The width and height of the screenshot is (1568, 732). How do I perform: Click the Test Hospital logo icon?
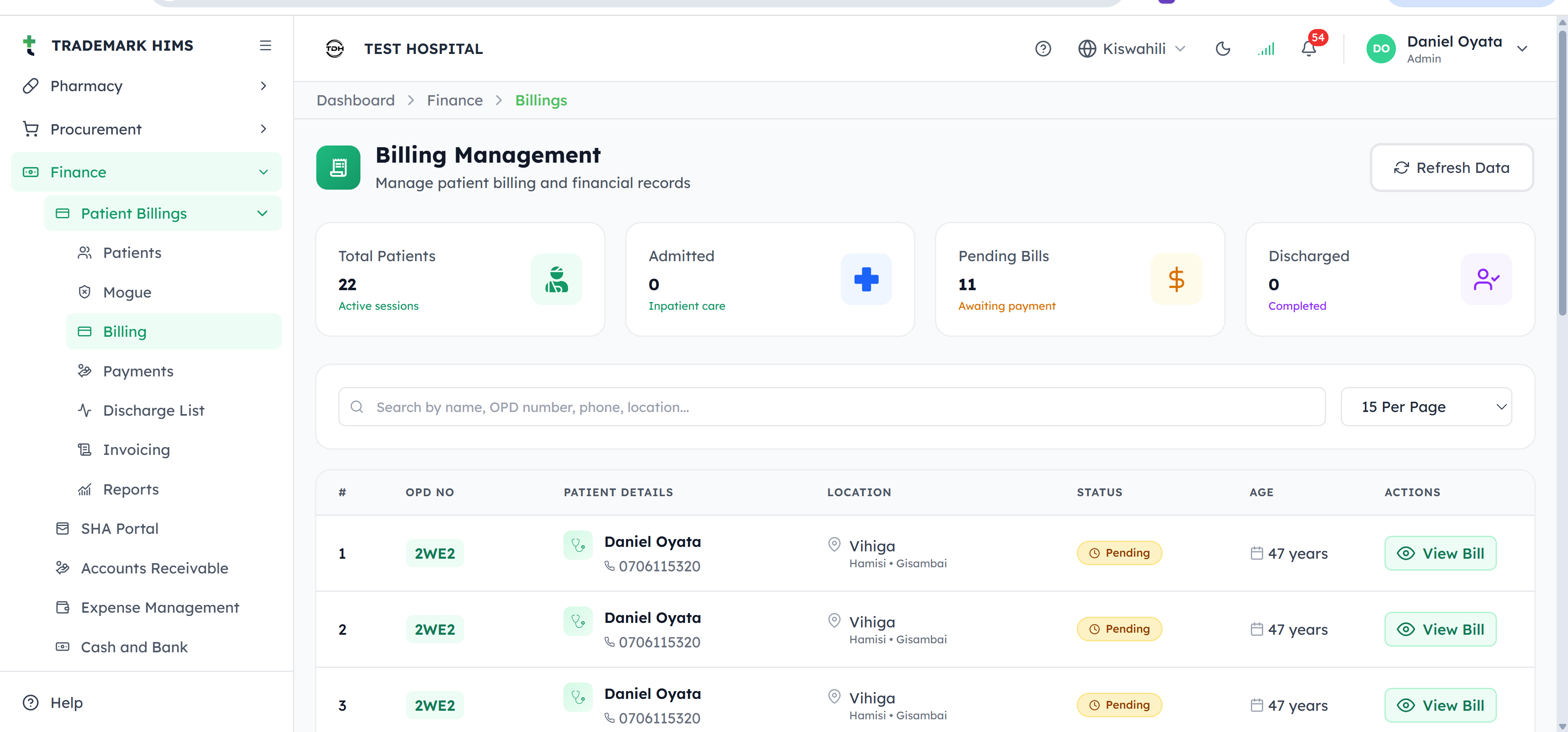(x=335, y=49)
